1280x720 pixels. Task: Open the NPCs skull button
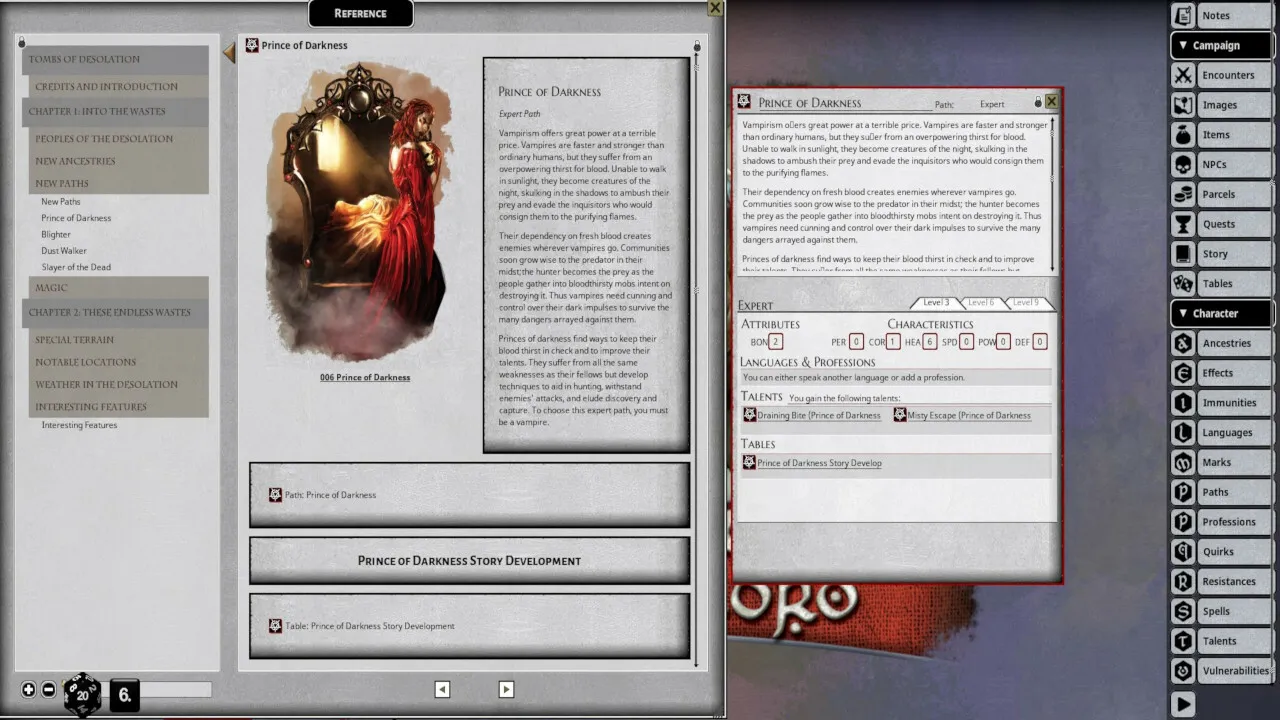point(1221,164)
